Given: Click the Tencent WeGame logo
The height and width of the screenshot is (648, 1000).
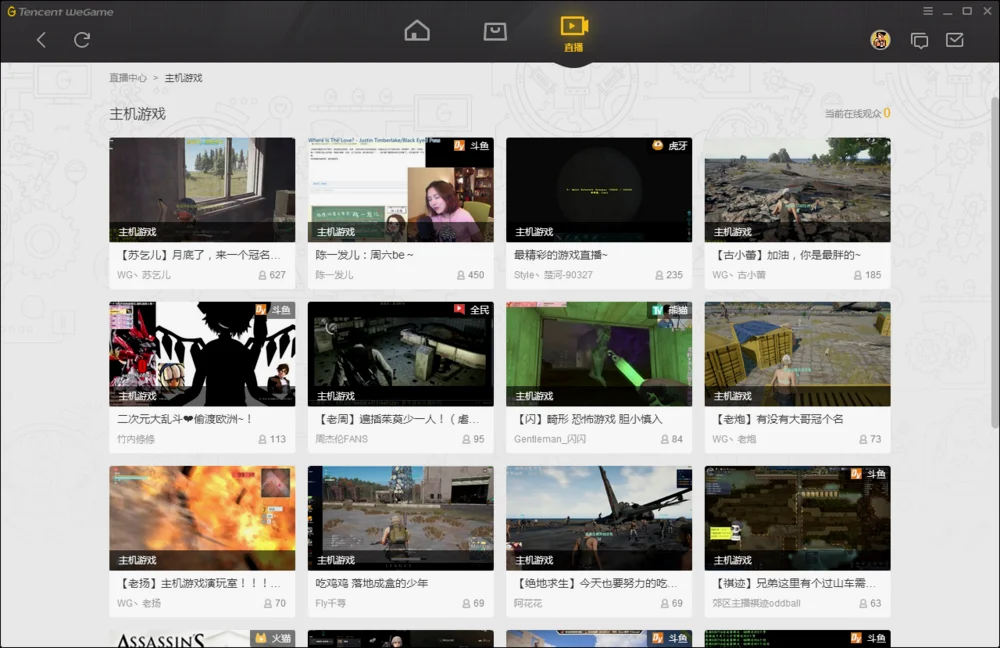Looking at the screenshot, I should (x=60, y=11).
